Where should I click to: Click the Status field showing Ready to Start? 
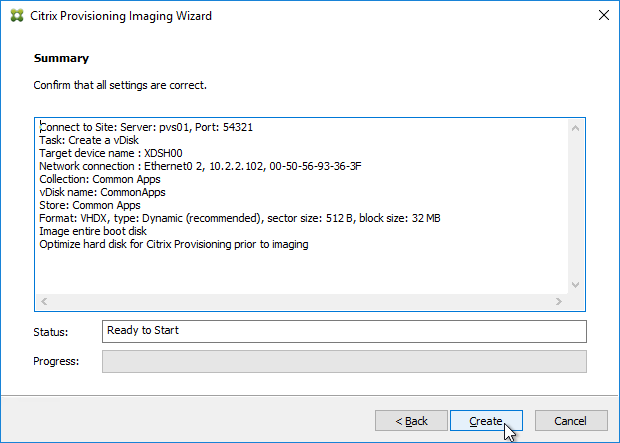click(344, 331)
